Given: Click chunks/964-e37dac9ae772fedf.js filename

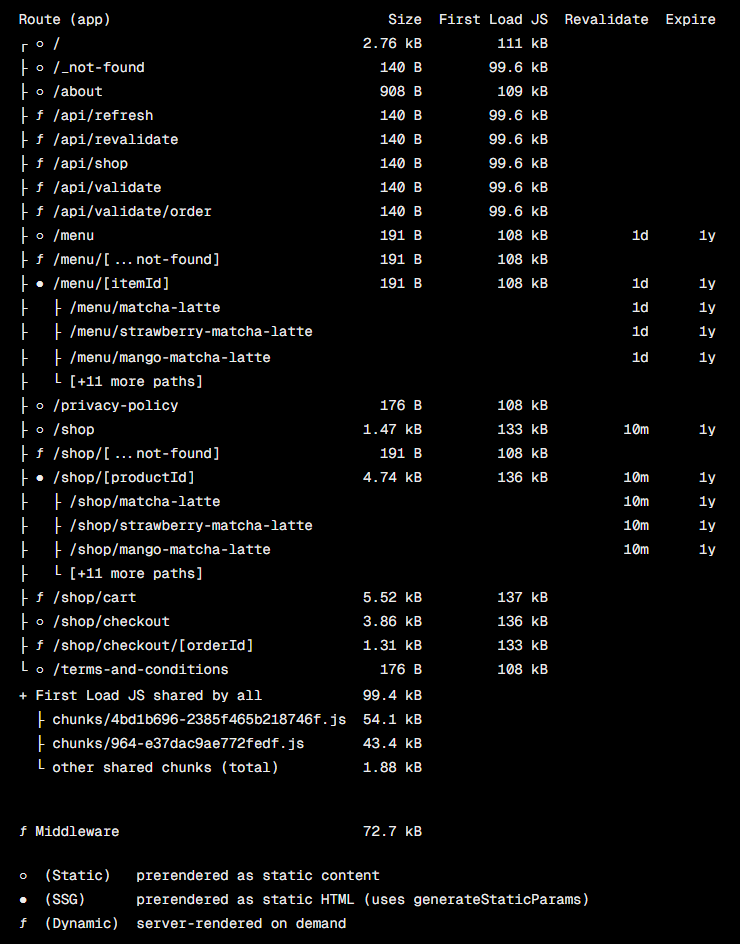Looking at the screenshot, I should [x=178, y=744].
